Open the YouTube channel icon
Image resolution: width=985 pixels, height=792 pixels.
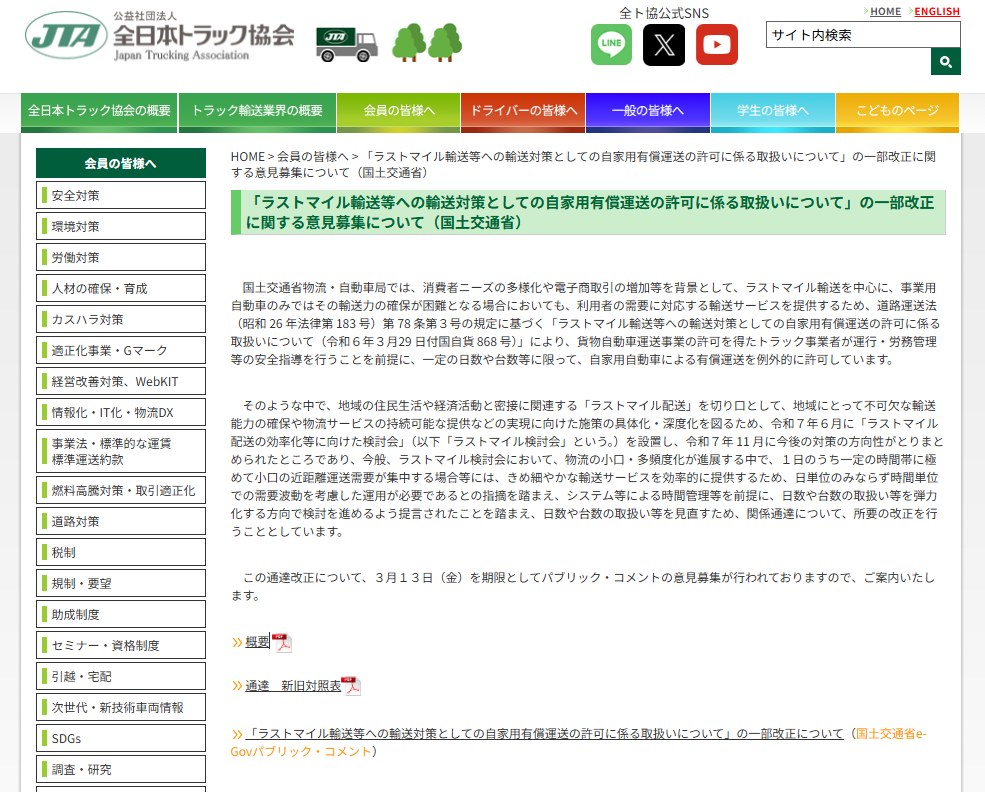(717, 45)
